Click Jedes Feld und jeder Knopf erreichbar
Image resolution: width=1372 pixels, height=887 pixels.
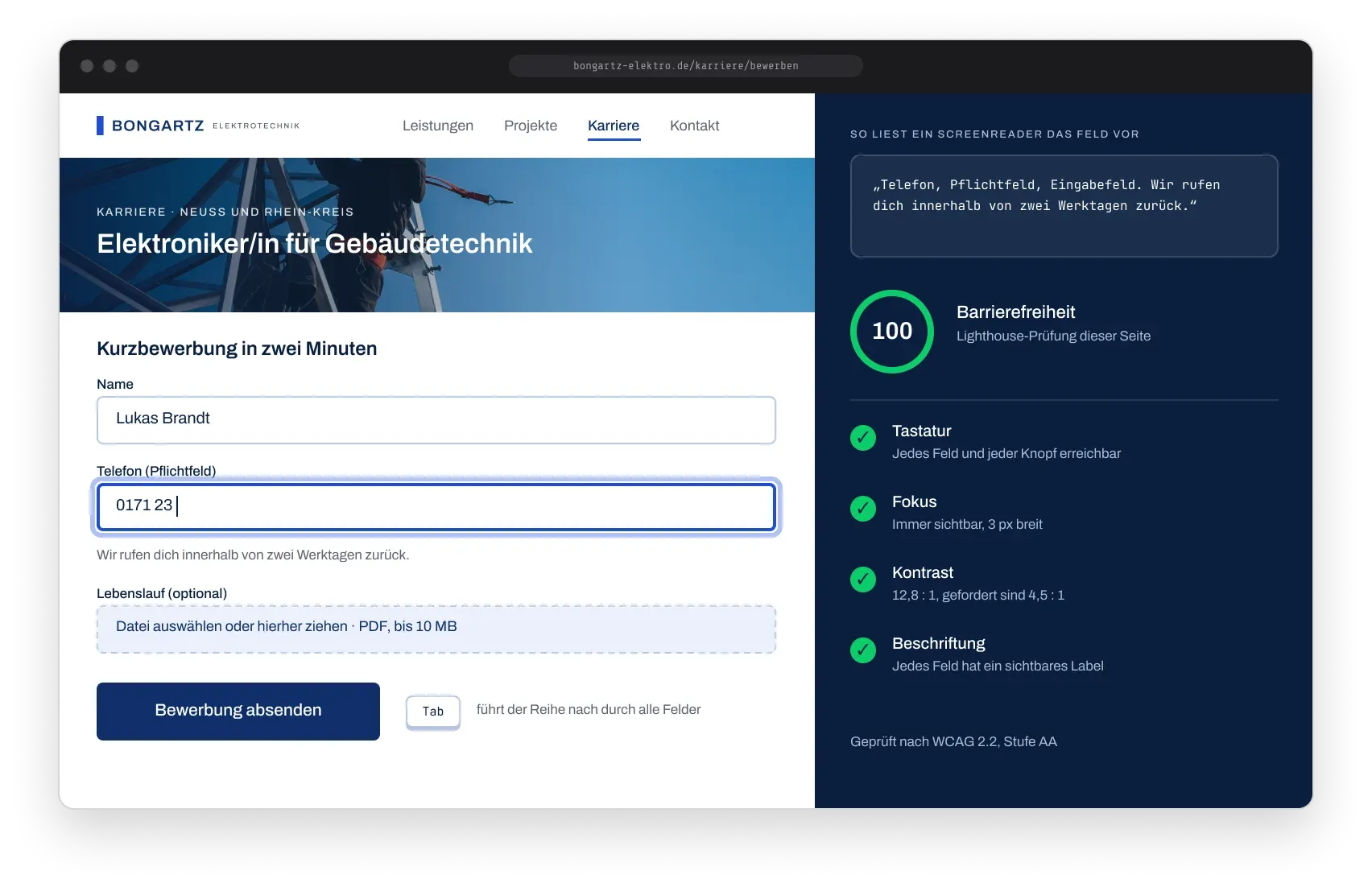1006,453
